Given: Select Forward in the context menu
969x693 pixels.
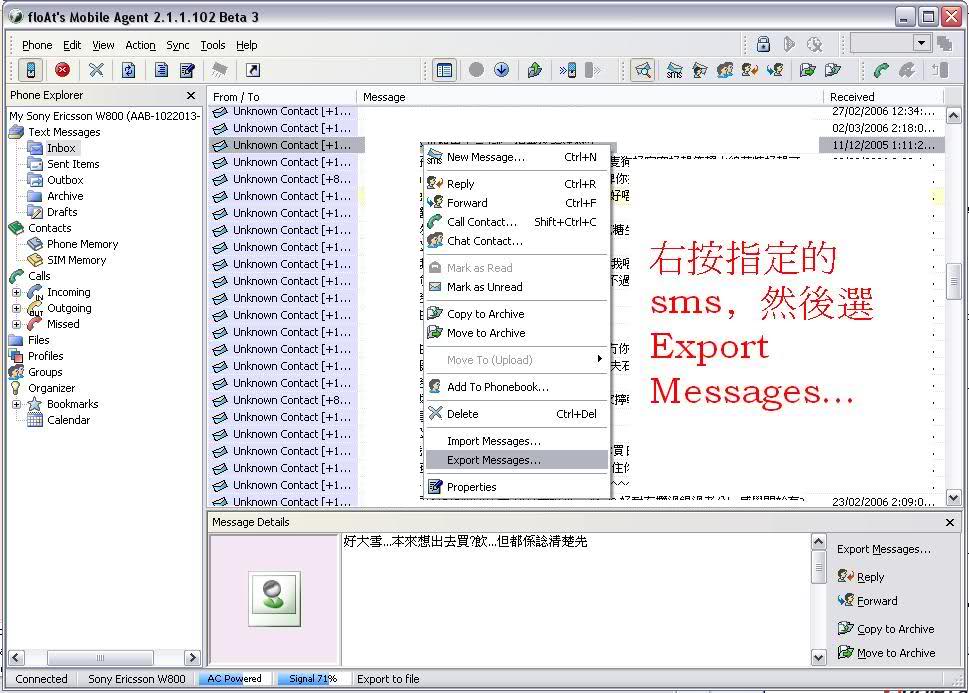Looking at the screenshot, I should click(x=517, y=203).
